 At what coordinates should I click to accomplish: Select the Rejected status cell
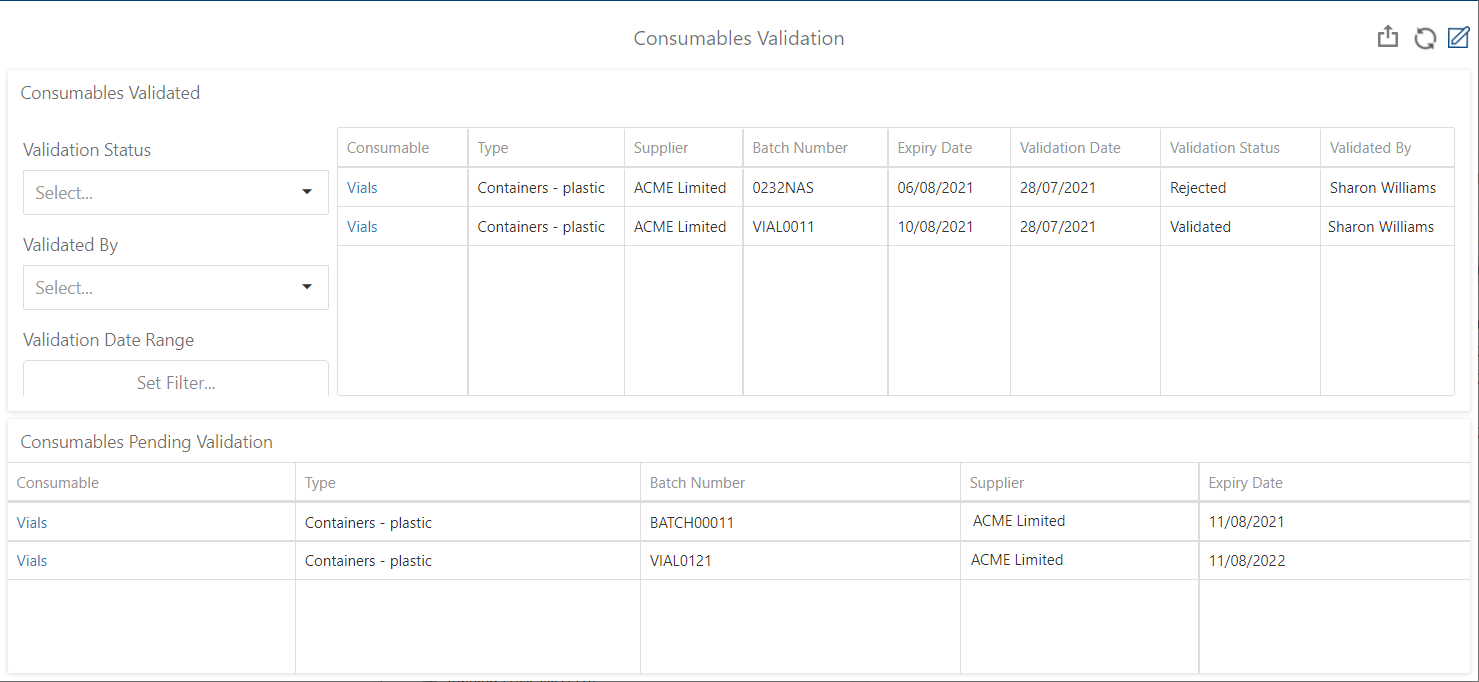(x=1198, y=187)
